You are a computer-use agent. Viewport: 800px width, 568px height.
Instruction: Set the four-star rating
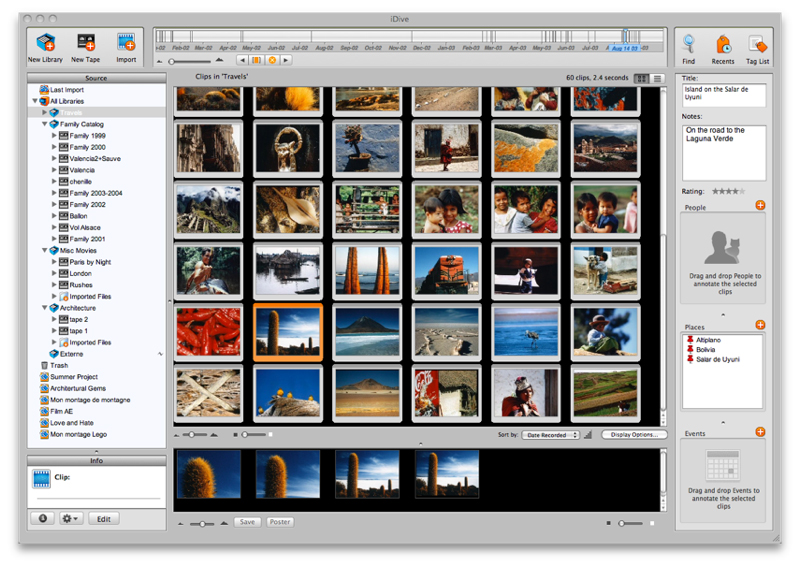737,191
